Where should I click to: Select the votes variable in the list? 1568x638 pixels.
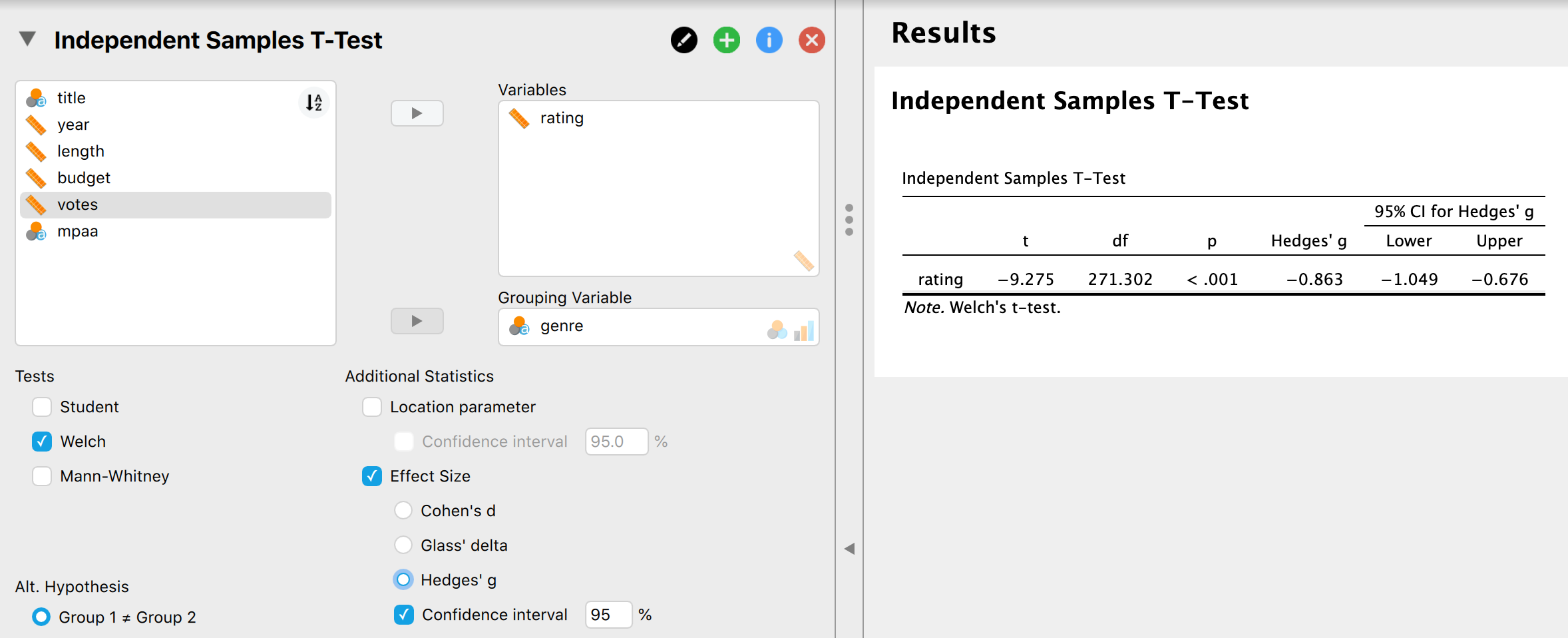click(77, 204)
